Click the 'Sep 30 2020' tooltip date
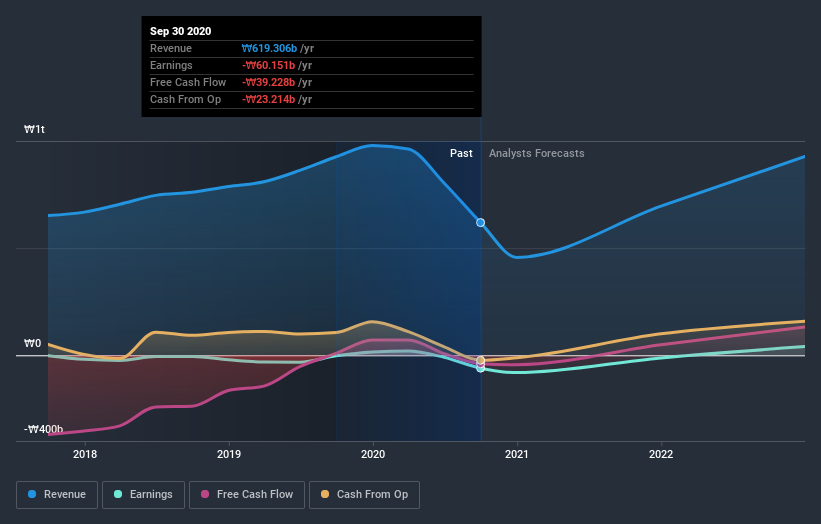Viewport: 821px width, 524px height. tap(181, 31)
